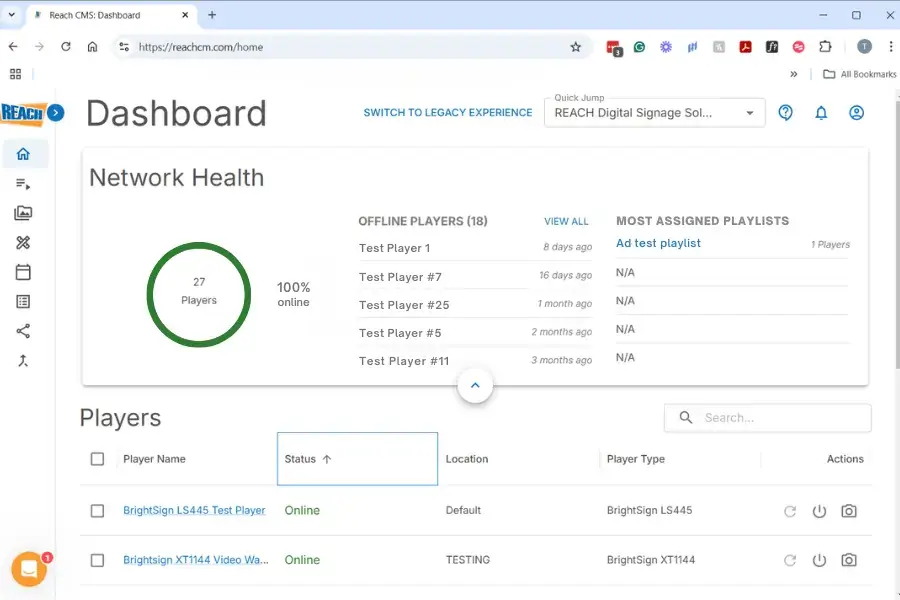This screenshot has width=900, height=600.
Task: Restart the BrightSign LS445 Test Player
Action: pyautogui.click(x=790, y=511)
